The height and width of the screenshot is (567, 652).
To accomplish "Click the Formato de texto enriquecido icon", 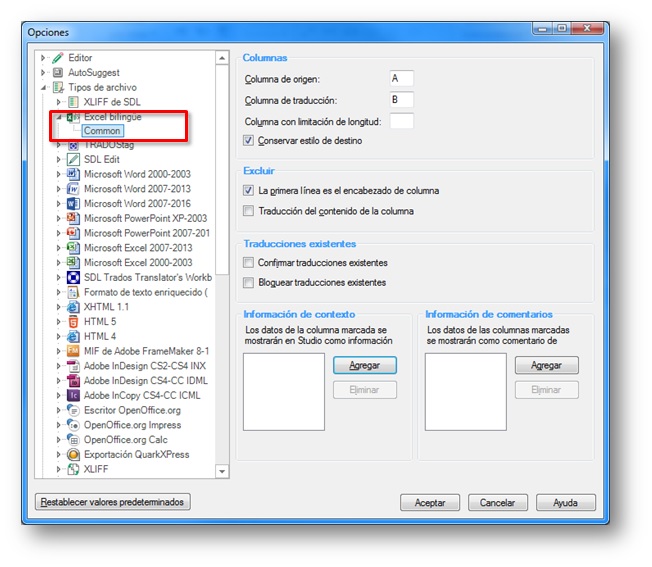I will click(x=73, y=292).
